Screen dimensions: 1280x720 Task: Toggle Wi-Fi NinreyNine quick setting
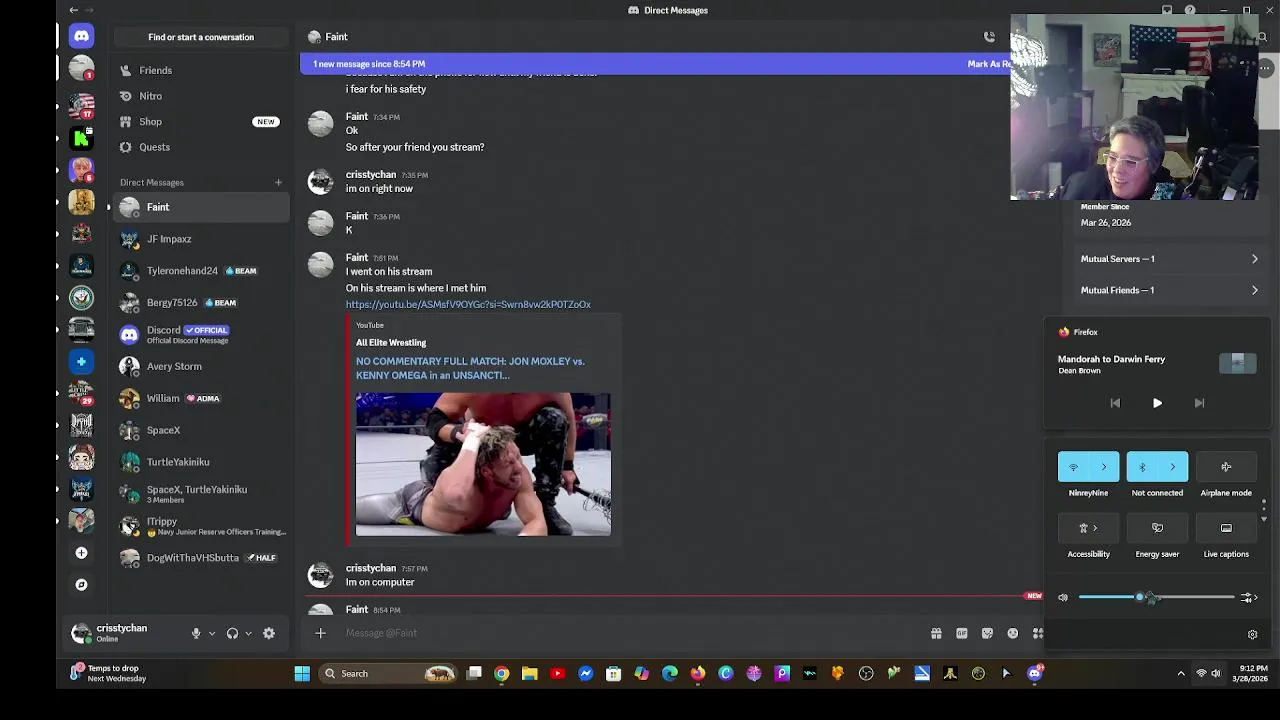[1074, 467]
